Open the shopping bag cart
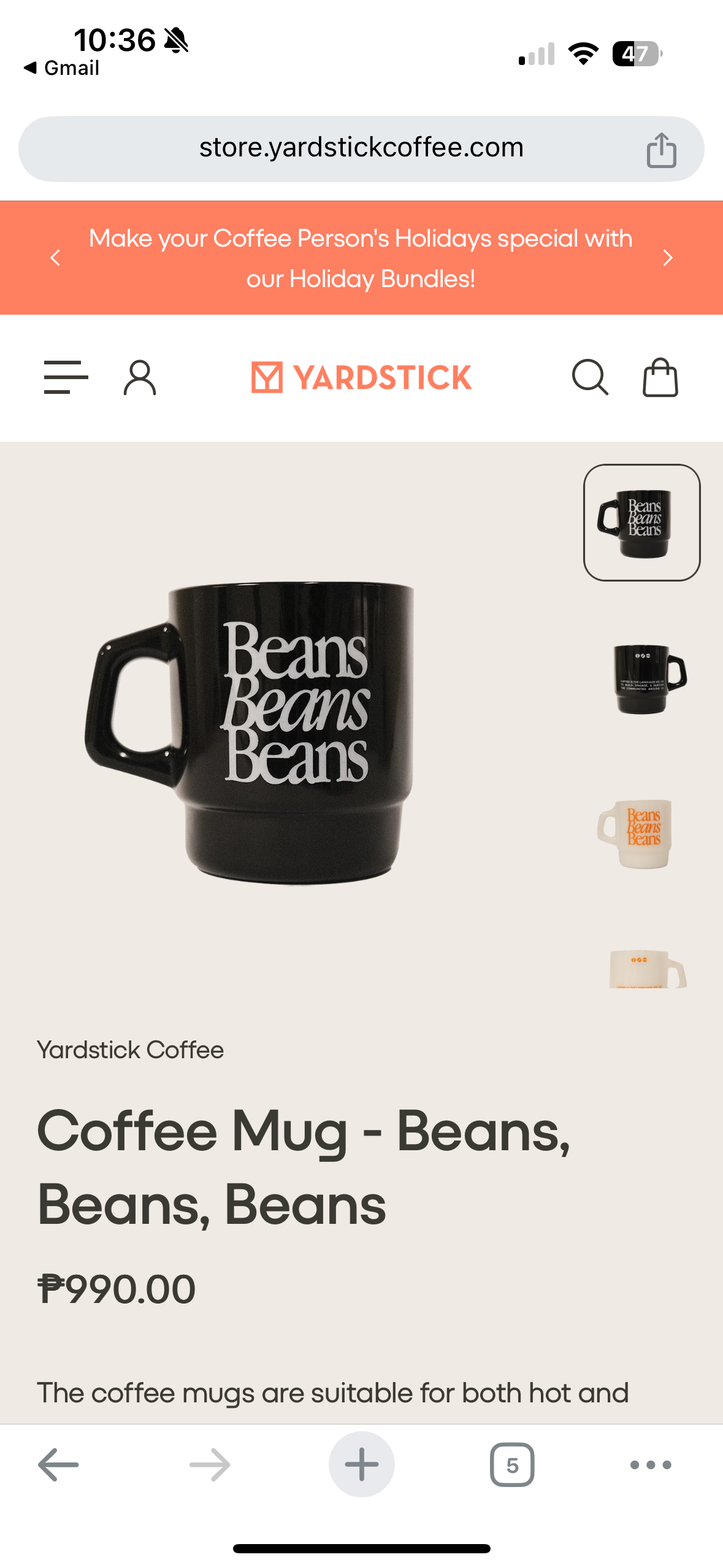723x1568 pixels. tap(660, 377)
